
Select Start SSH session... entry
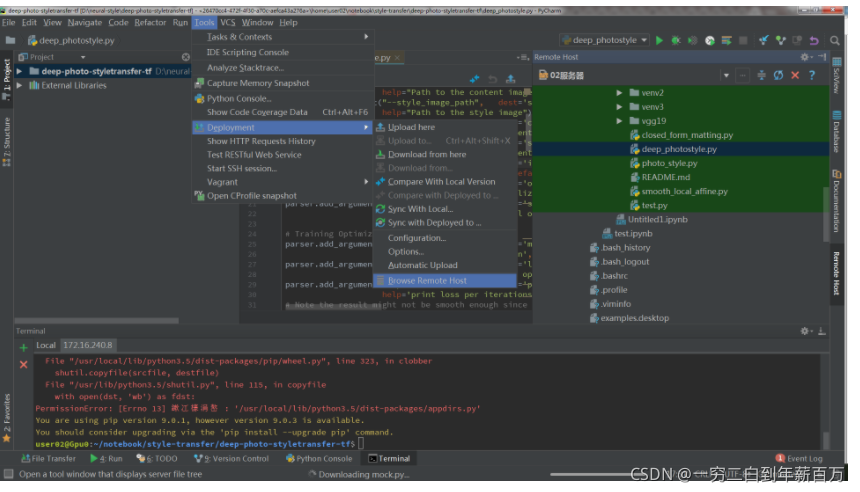pos(283,168)
